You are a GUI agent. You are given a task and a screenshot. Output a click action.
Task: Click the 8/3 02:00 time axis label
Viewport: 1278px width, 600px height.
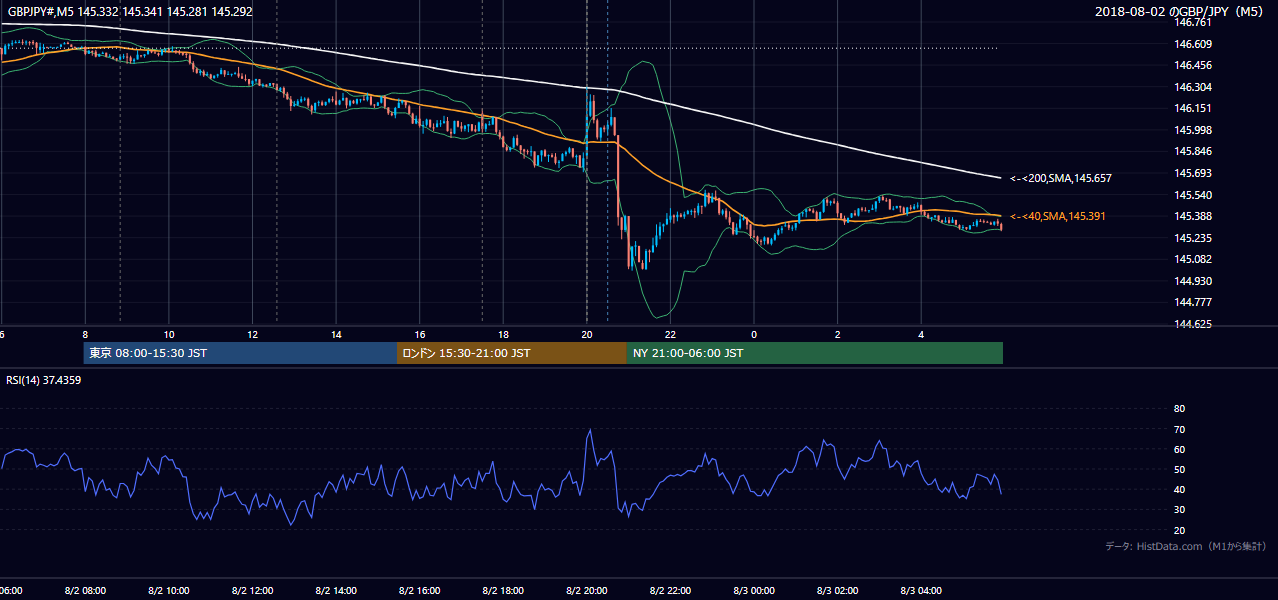pos(838,591)
